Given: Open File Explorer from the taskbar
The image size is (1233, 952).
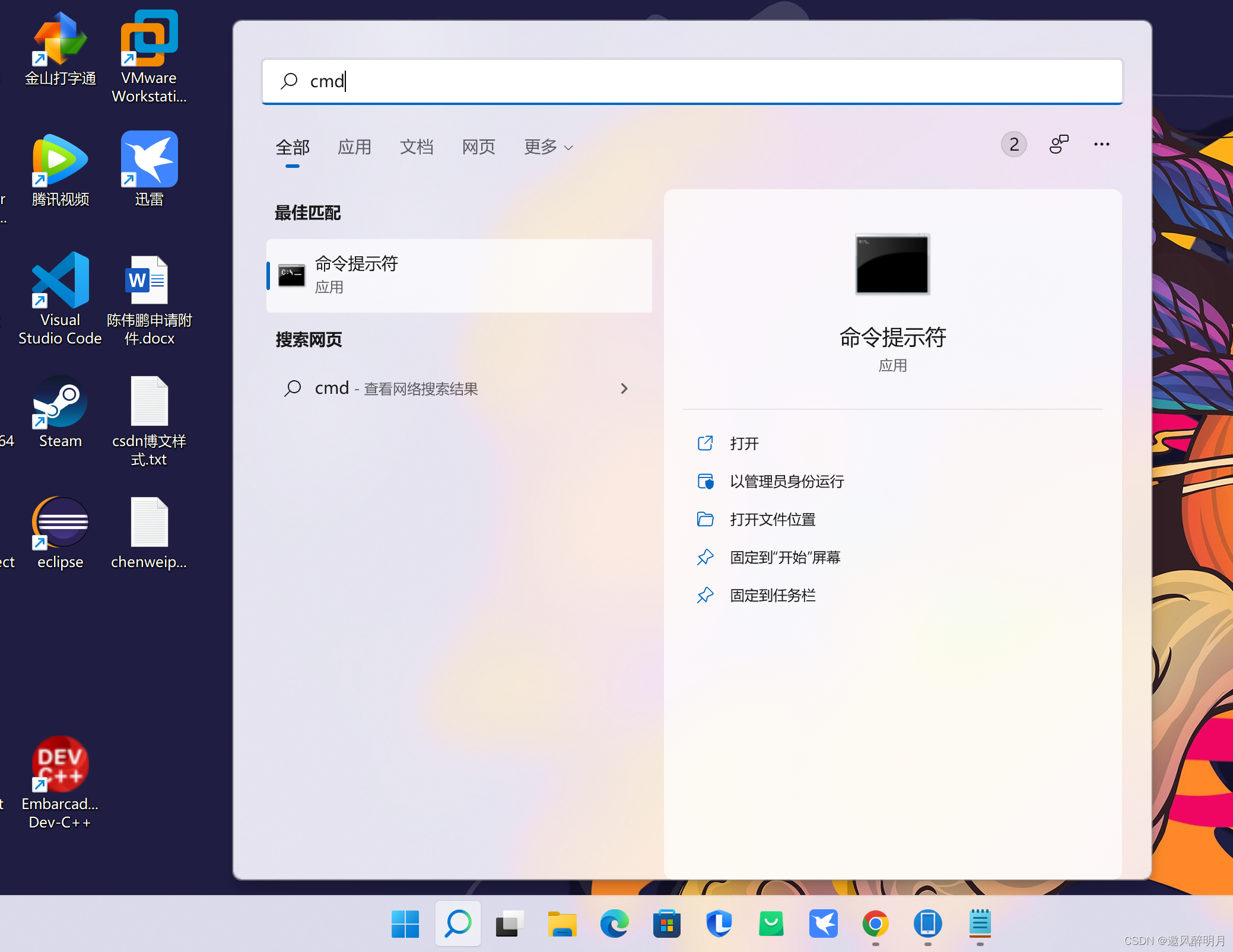Looking at the screenshot, I should point(563,924).
